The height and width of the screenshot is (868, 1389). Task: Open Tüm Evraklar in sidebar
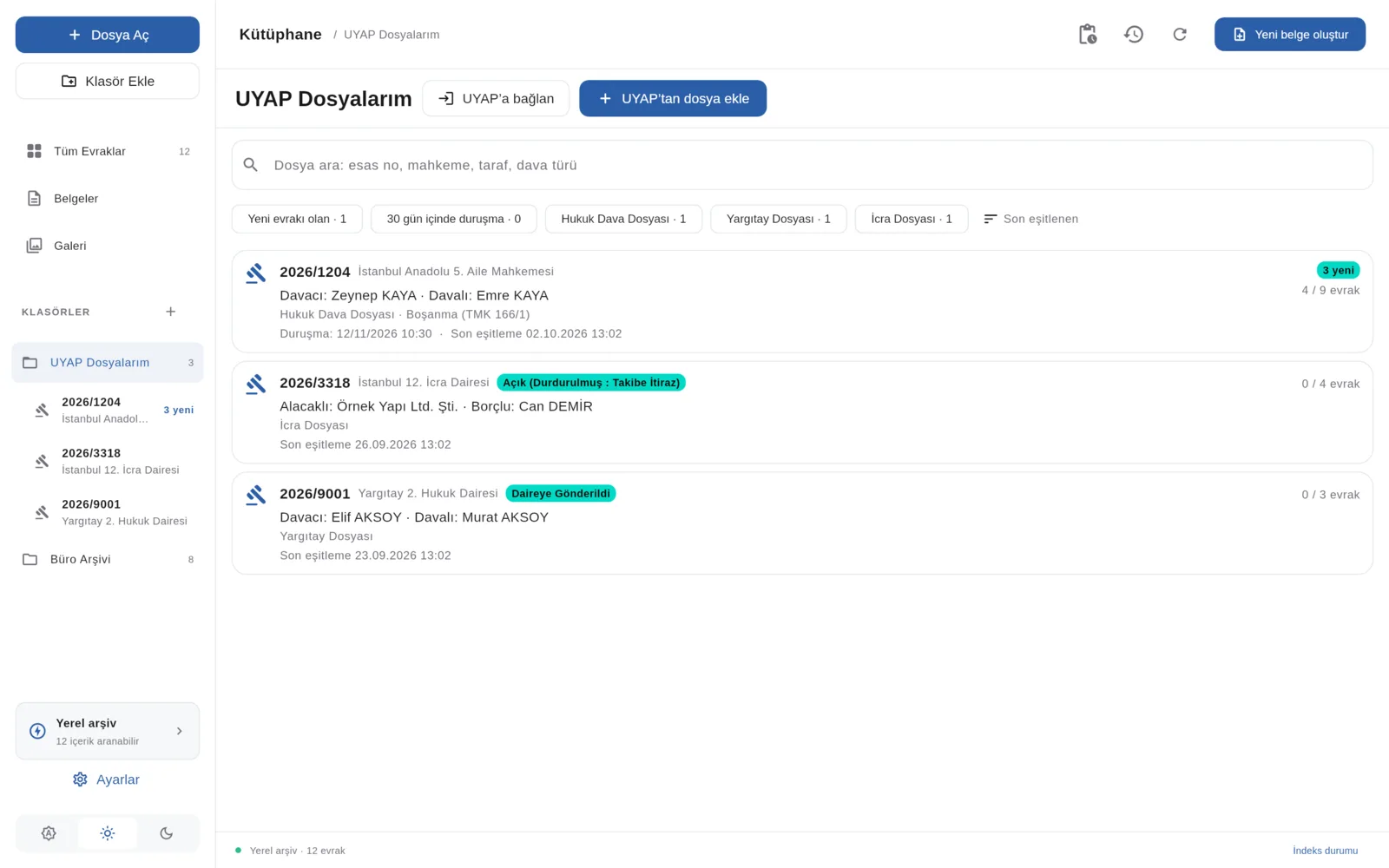click(108, 151)
